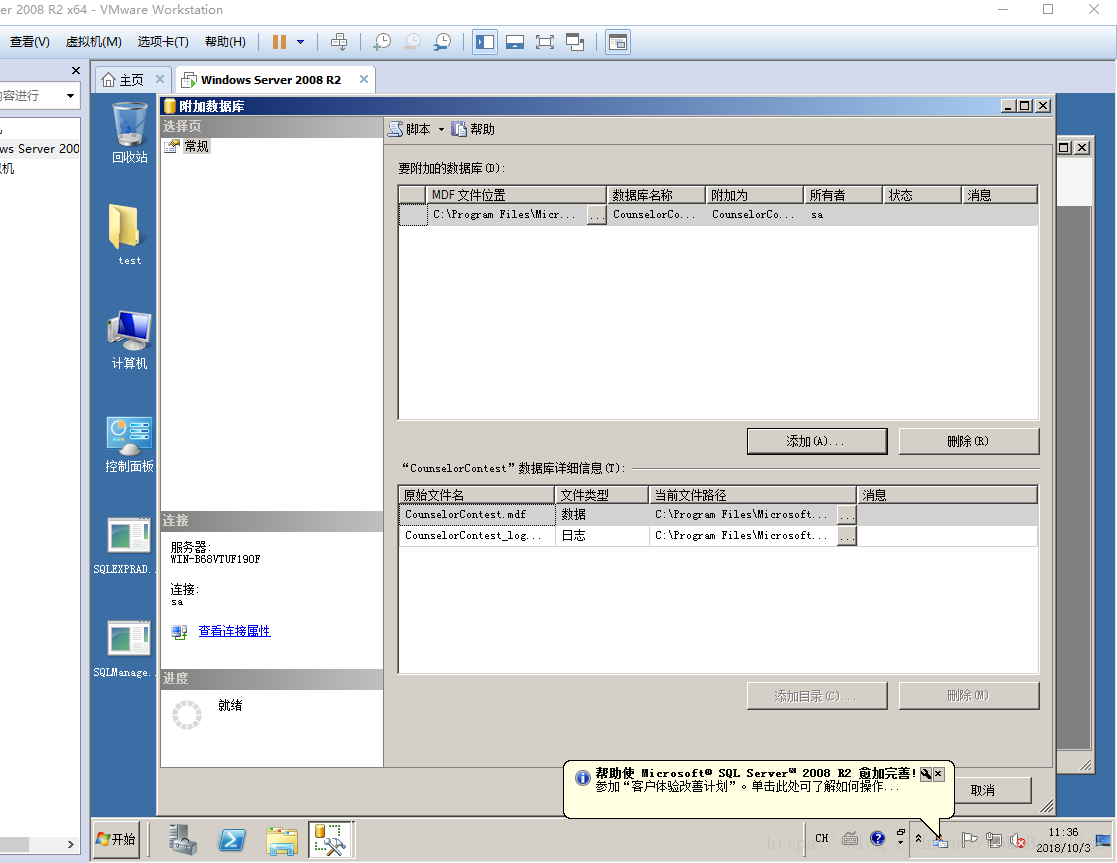Click the 帮助 toolbar button
Image resolution: width=1117 pixels, height=863 pixels.
click(x=473, y=129)
